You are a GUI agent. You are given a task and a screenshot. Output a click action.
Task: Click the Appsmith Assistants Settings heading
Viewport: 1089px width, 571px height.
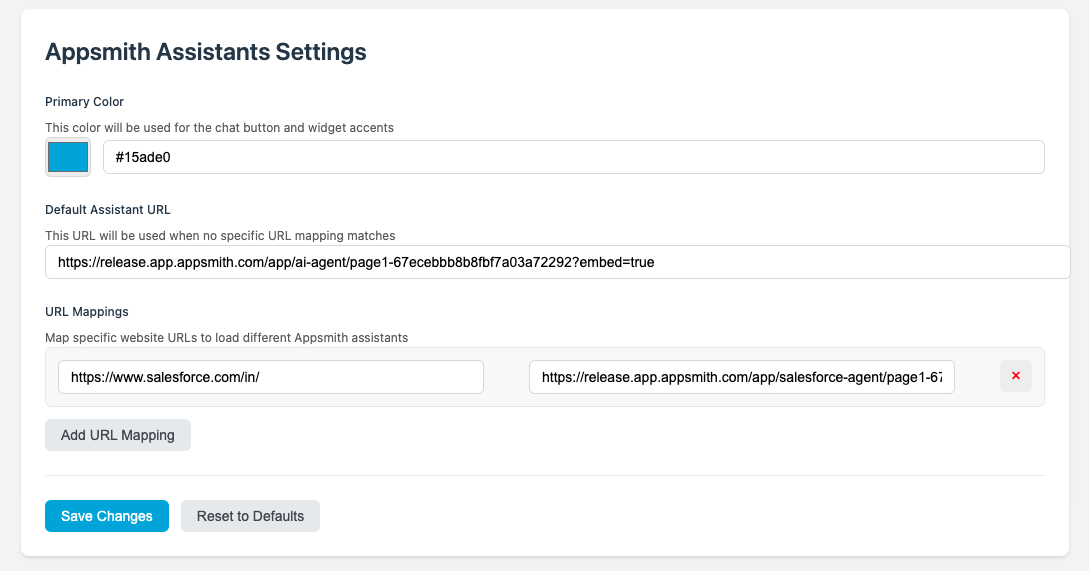click(x=206, y=52)
